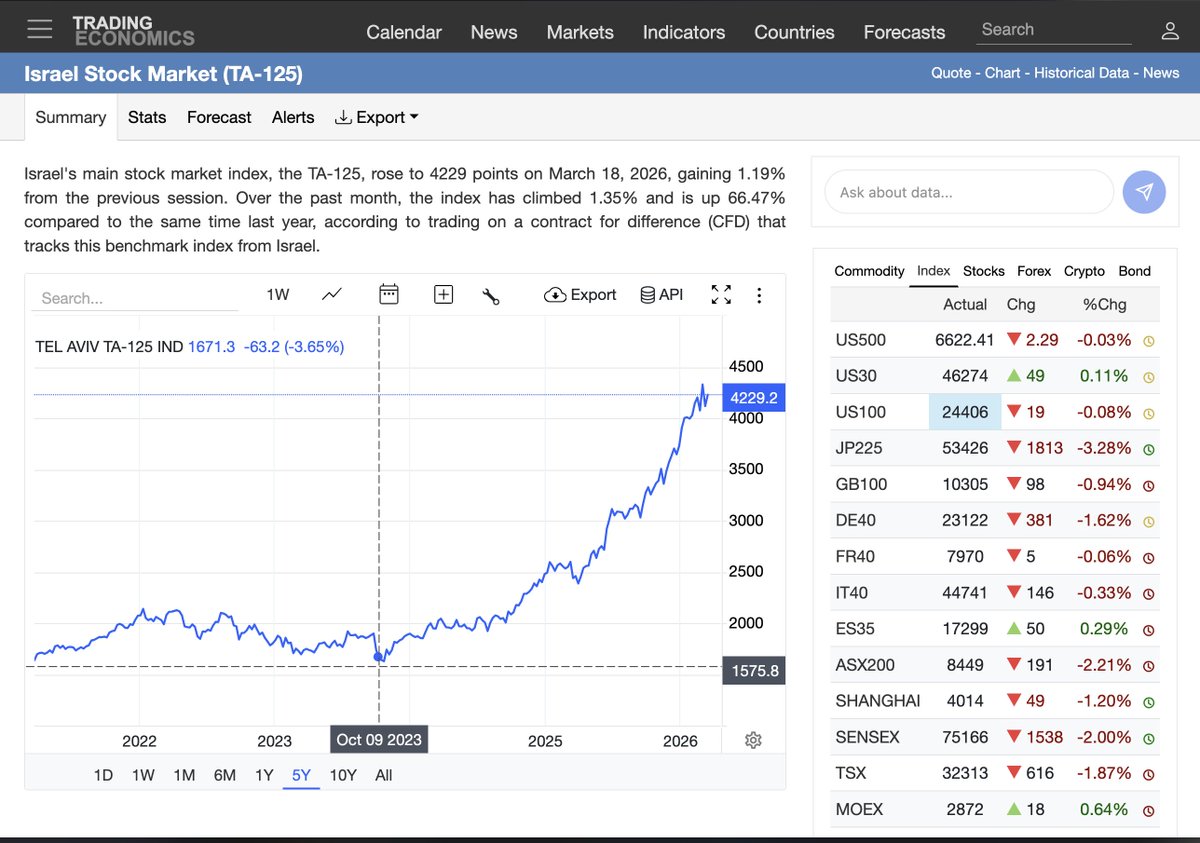
Task: Switch to the Forecast tab
Action: click(219, 117)
